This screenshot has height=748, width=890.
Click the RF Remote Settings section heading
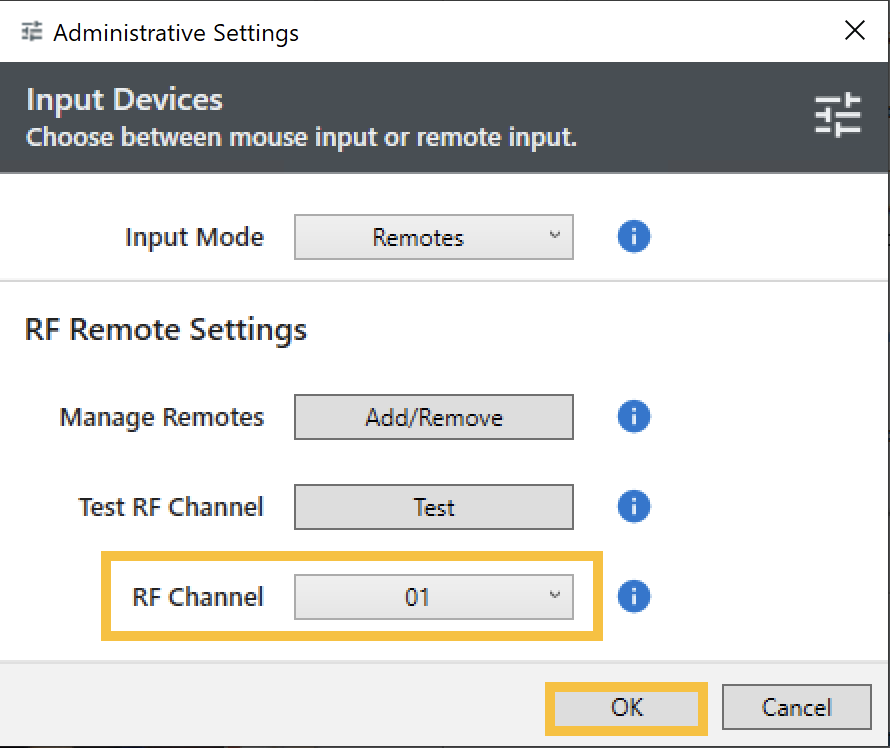point(165,329)
